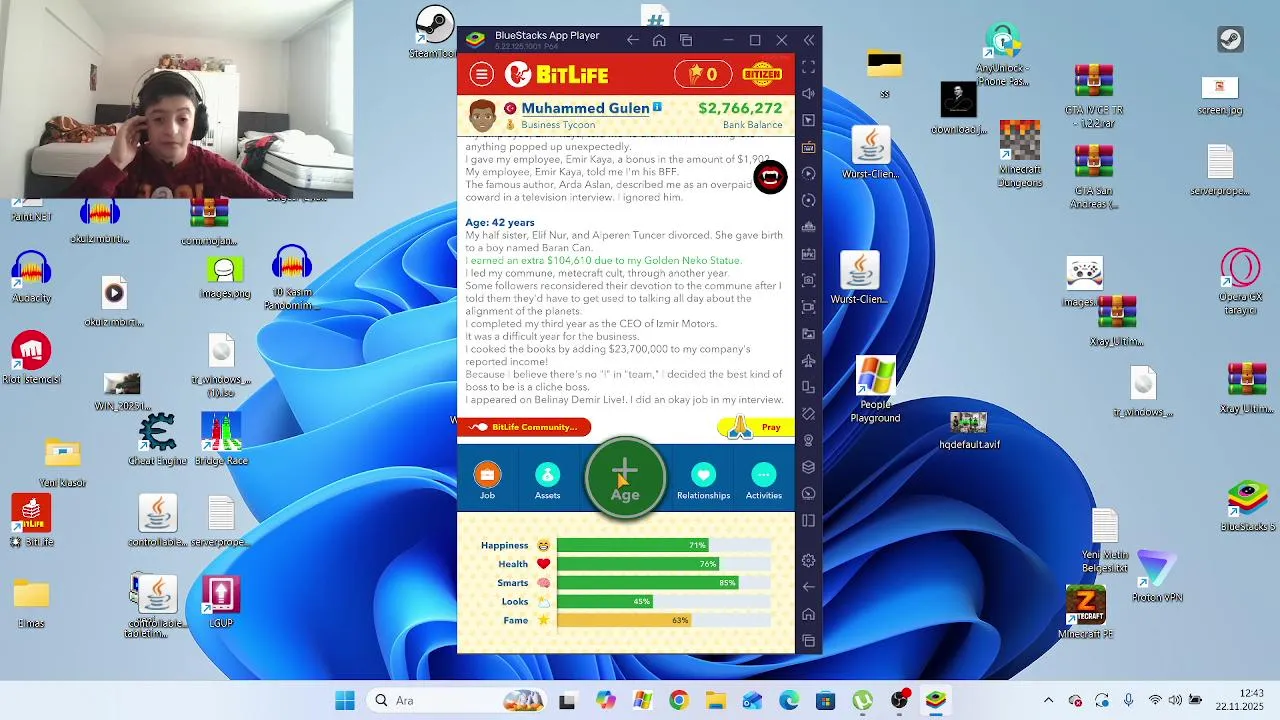
Task: Open the Bitizen membership badge
Action: tap(762, 74)
